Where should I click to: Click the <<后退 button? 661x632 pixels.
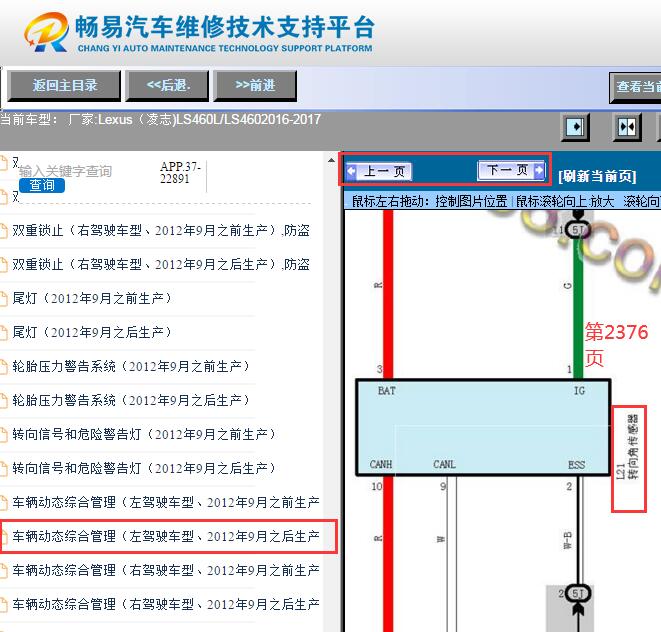(167, 86)
